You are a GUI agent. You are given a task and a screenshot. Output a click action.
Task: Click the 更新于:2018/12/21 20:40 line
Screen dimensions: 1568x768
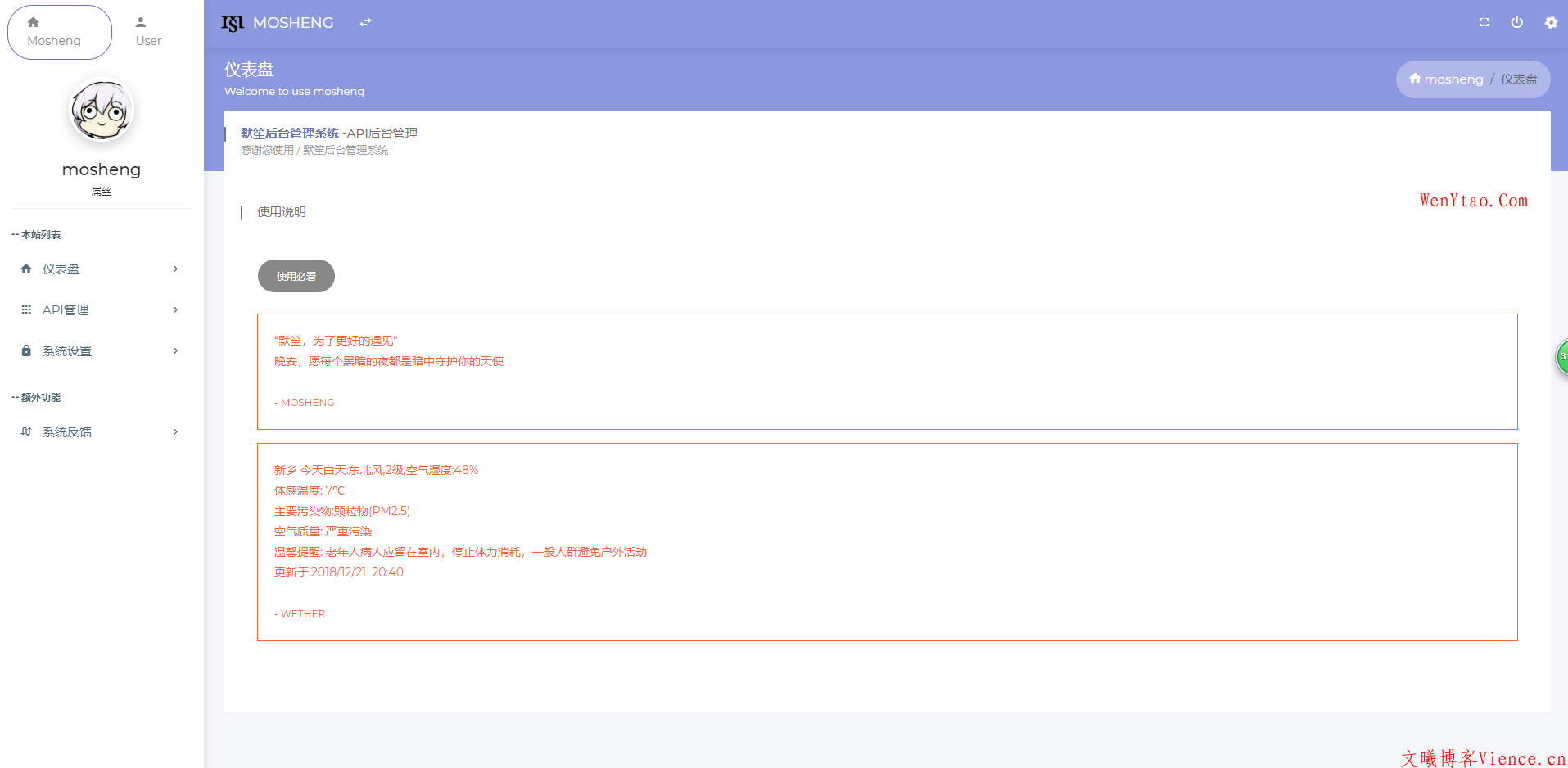click(x=339, y=572)
